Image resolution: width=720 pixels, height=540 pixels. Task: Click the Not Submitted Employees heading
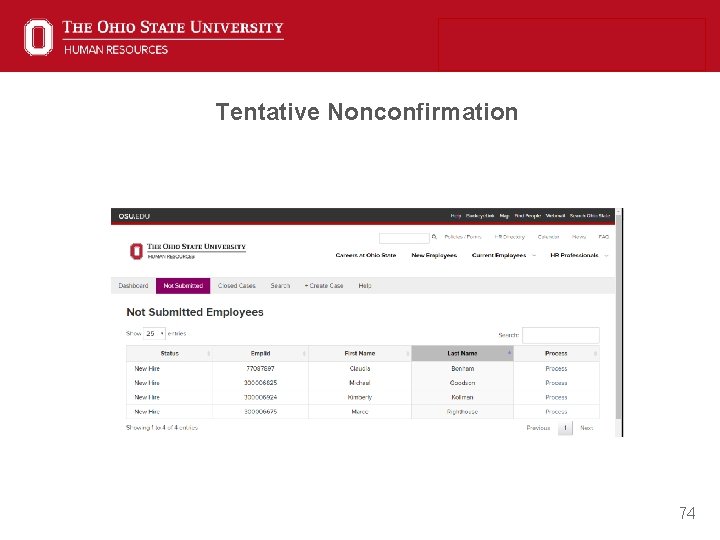[x=195, y=312]
